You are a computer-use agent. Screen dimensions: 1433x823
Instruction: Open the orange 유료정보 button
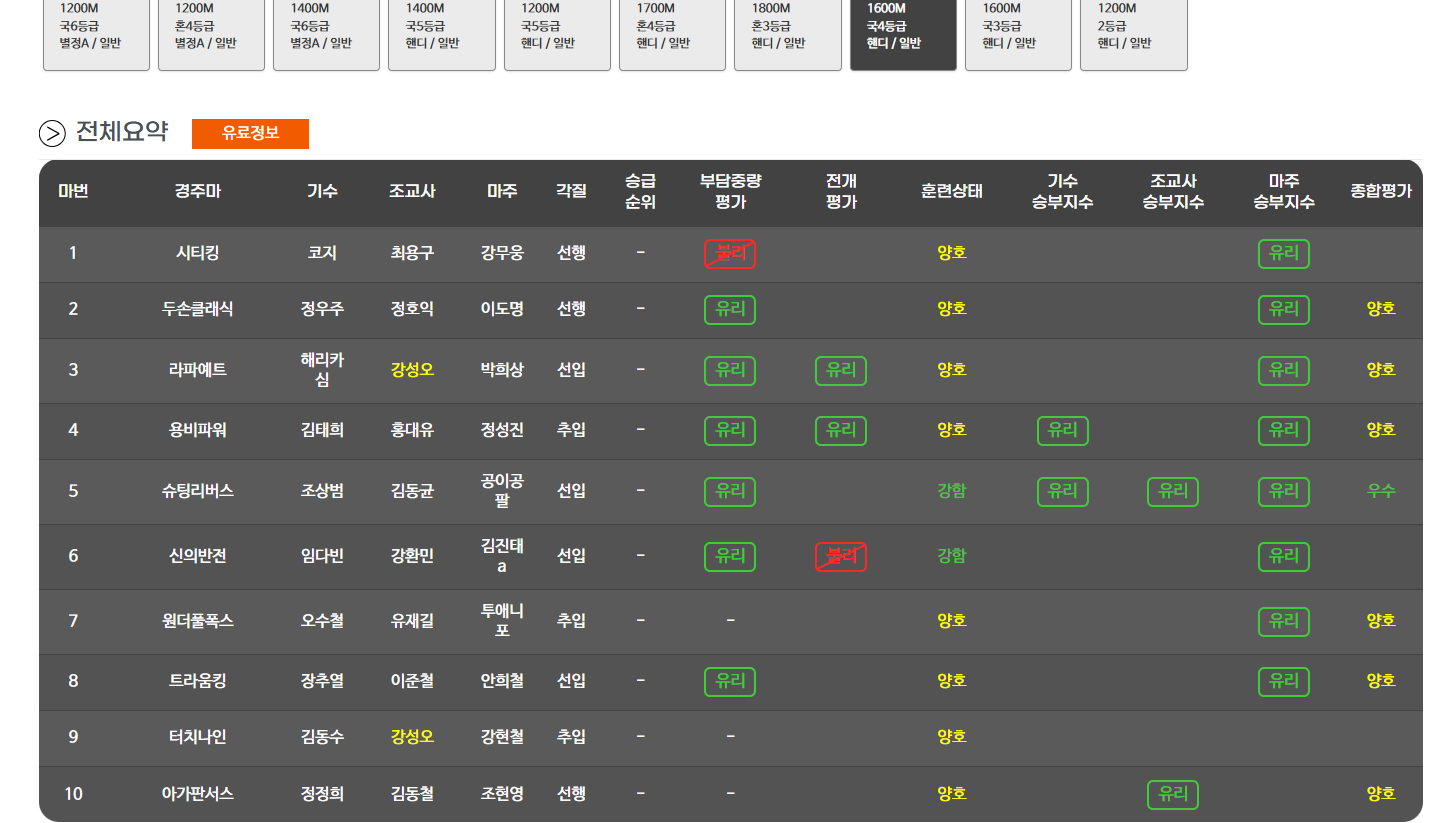click(x=250, y=134)
